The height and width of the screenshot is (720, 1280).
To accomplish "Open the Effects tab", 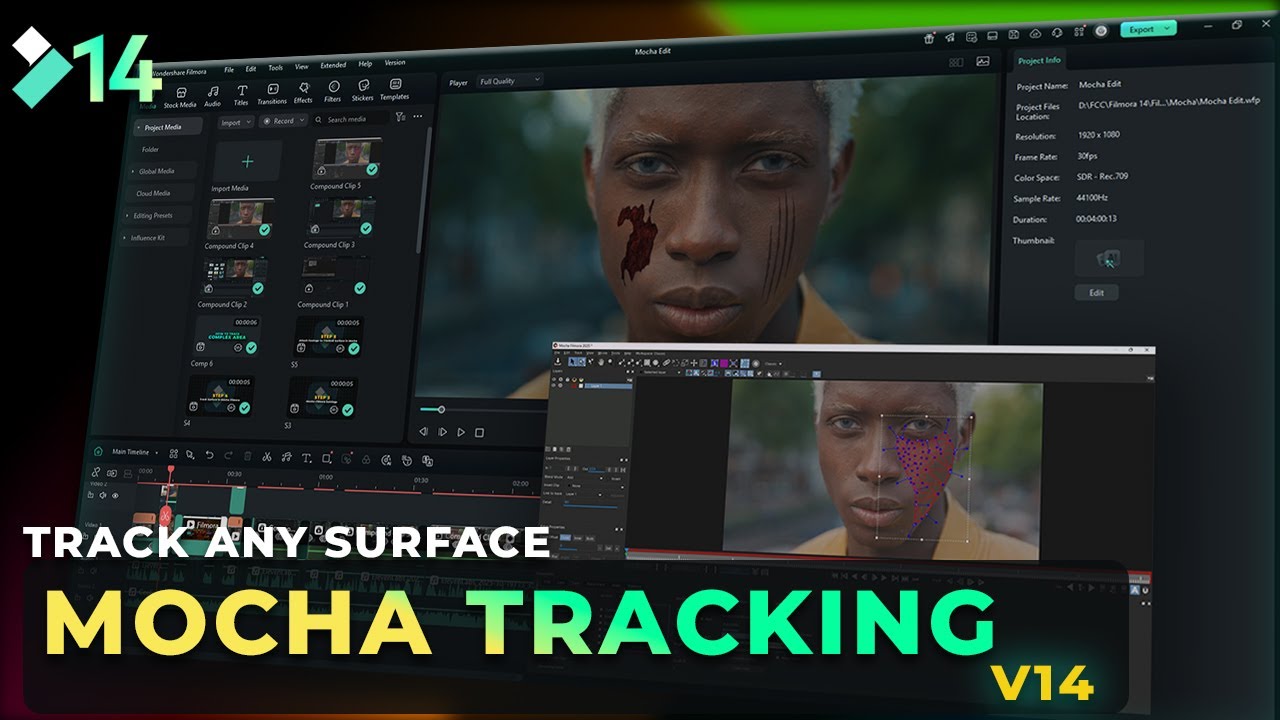I will click(303, 92).
